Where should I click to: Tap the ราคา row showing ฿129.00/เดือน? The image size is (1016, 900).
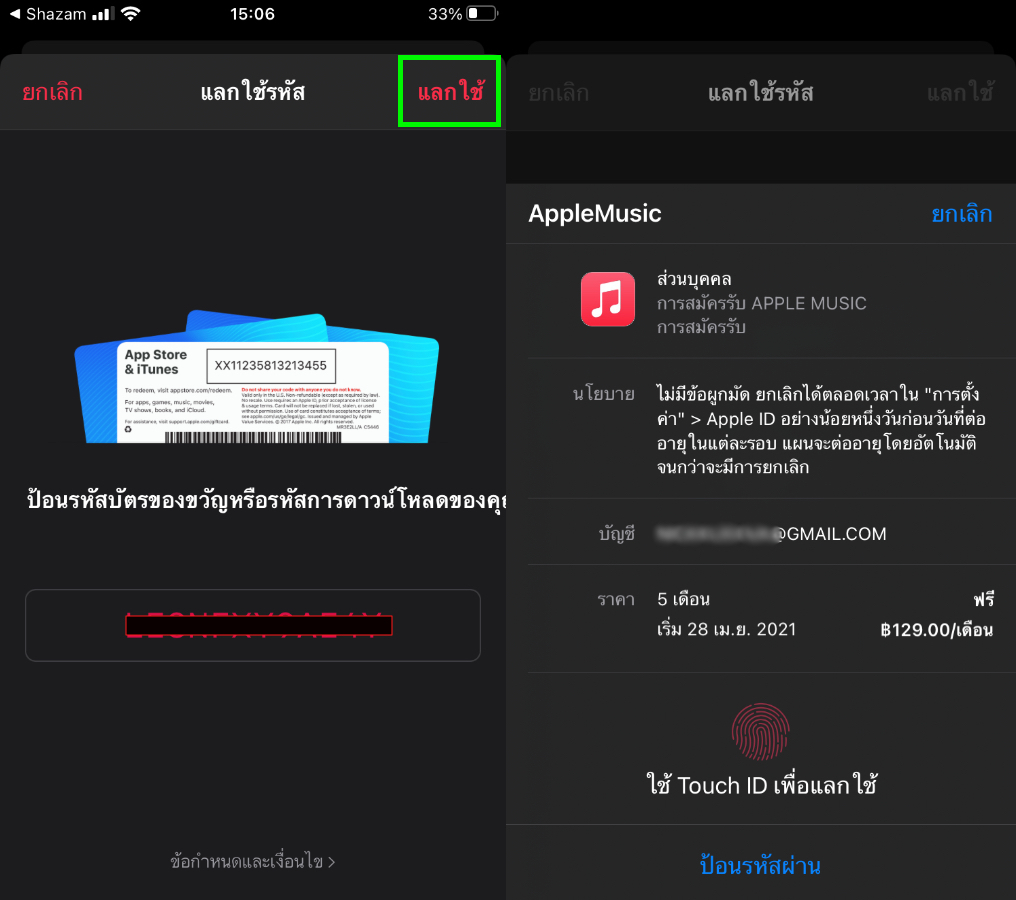(x=760, y=616)
